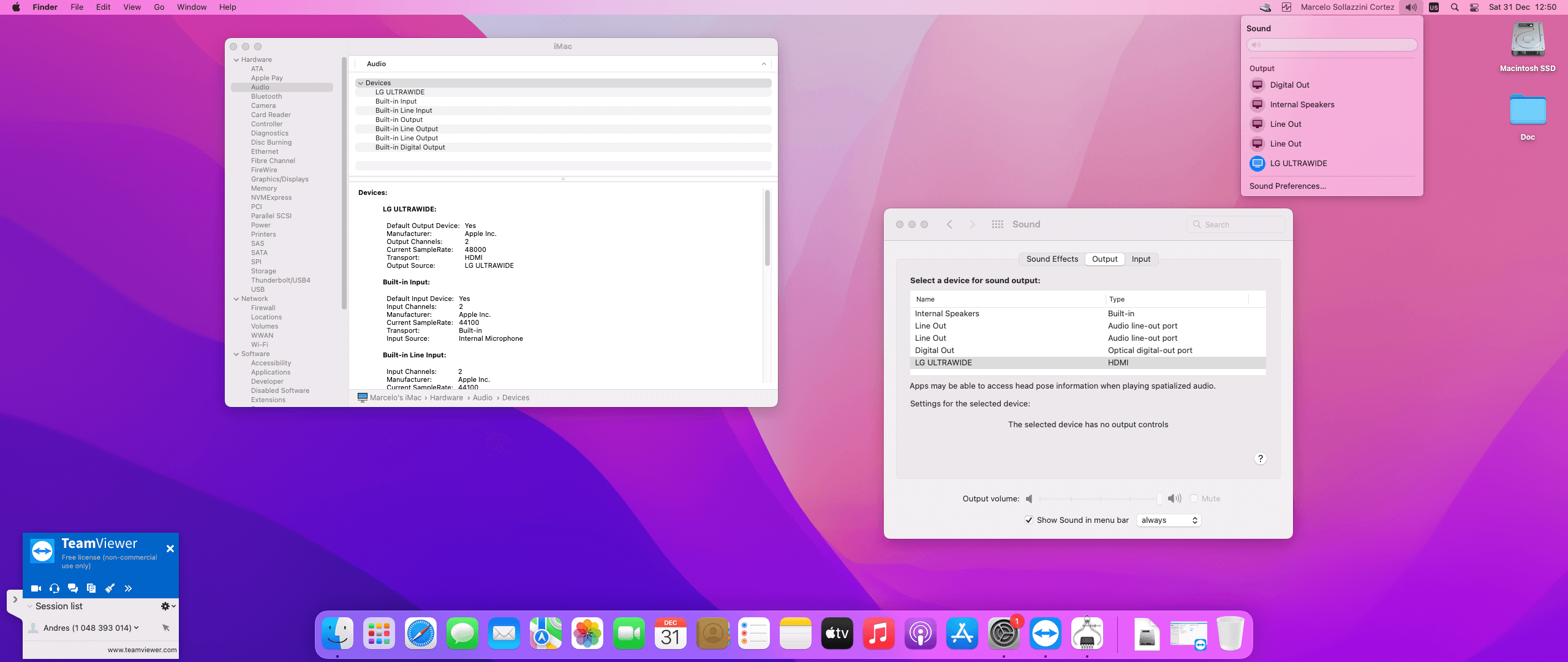This screenshot has width=1568, height=662.
Task: Open System Preferences from the Dock
Action: (x=1003, y=634)
